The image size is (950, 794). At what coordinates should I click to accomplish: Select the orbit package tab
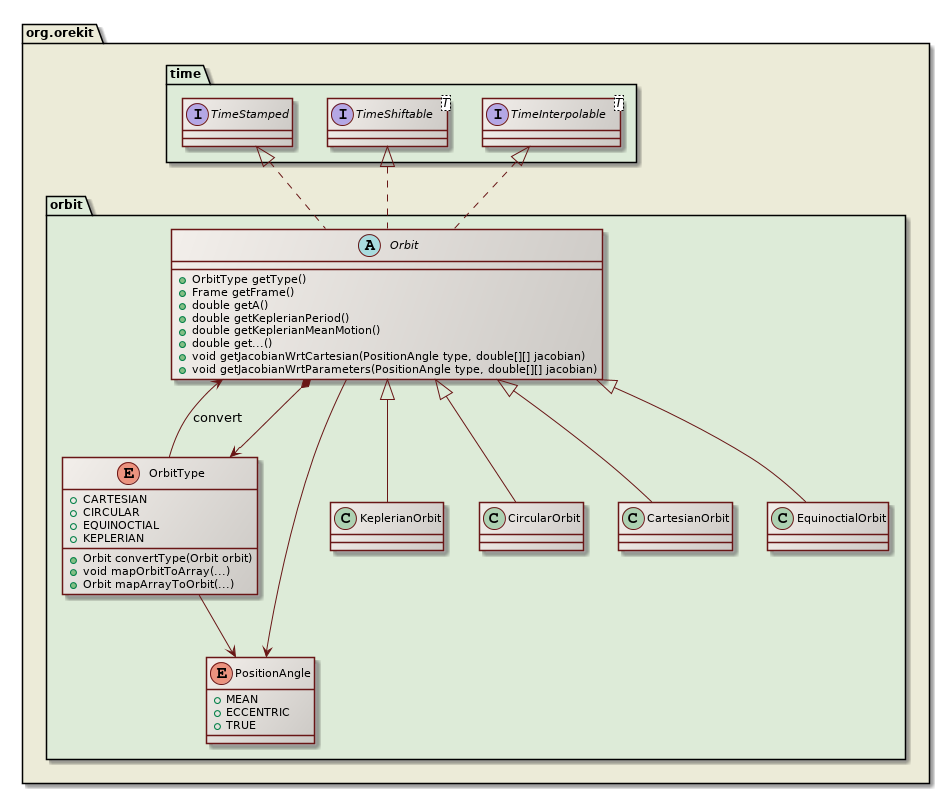coord(68,205)
